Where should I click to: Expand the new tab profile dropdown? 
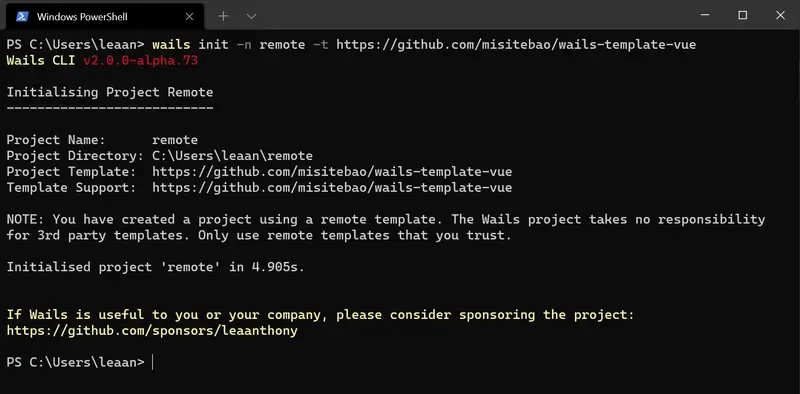[x=251, y=16]
